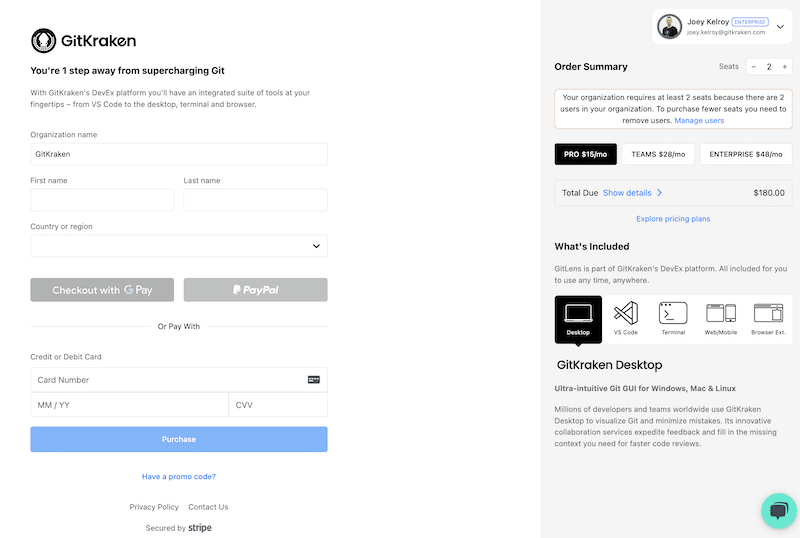This screenshot has width=800, height=538.
Task: Select the Terminal product icon
Action: tap(673, 319)
